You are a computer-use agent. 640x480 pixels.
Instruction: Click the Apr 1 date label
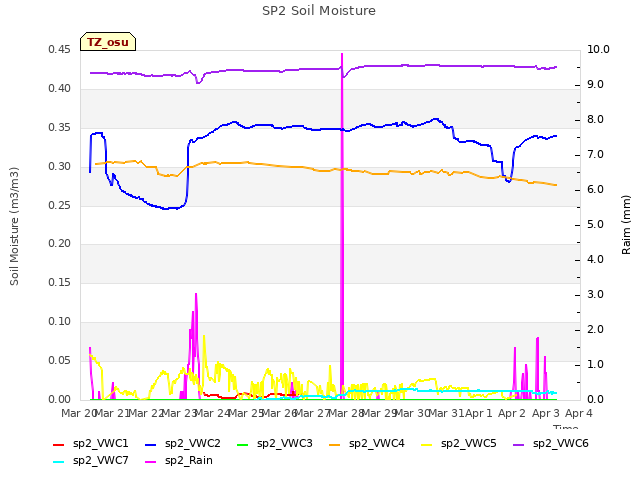click(479, 414)
